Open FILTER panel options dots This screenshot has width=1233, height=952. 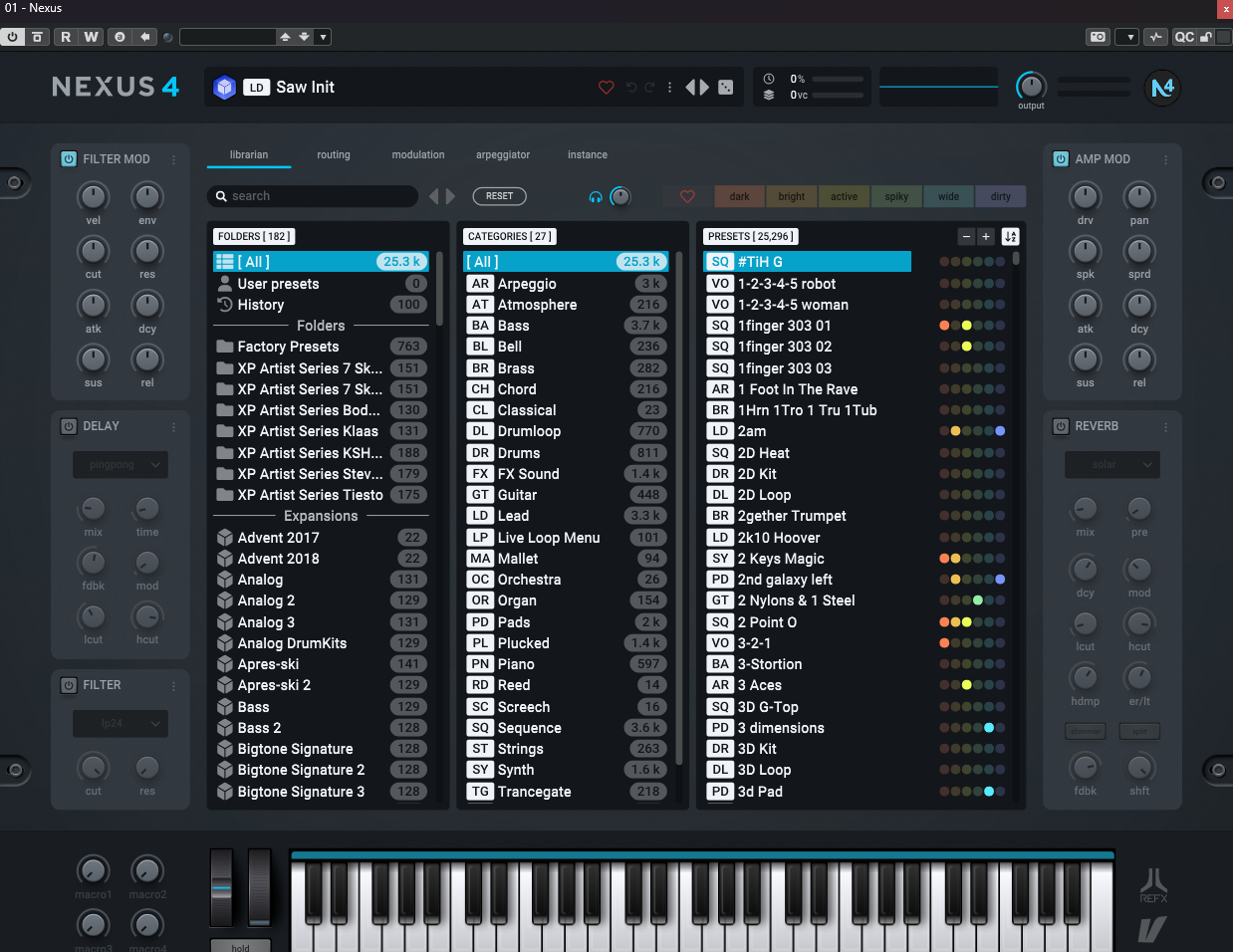[x=173, y=685]
